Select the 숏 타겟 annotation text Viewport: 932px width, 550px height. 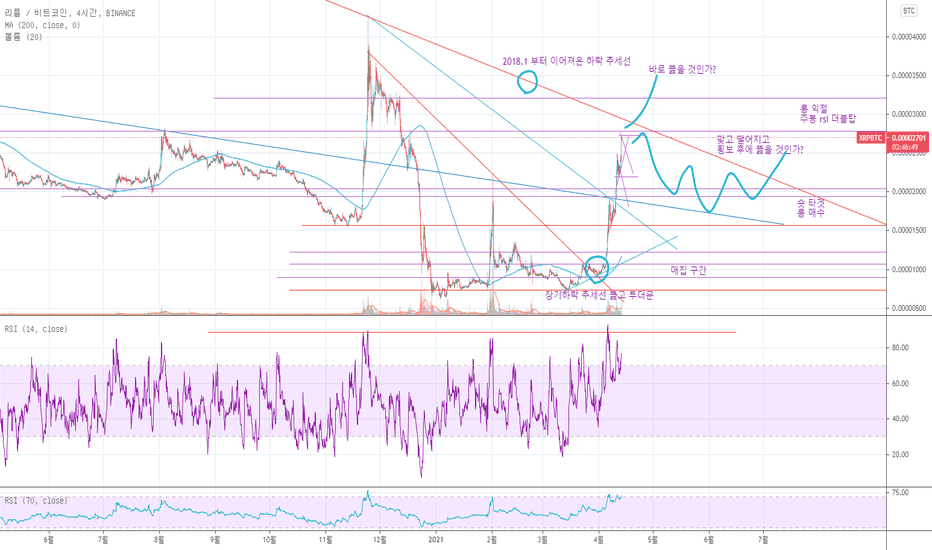[x=811, y=203]
